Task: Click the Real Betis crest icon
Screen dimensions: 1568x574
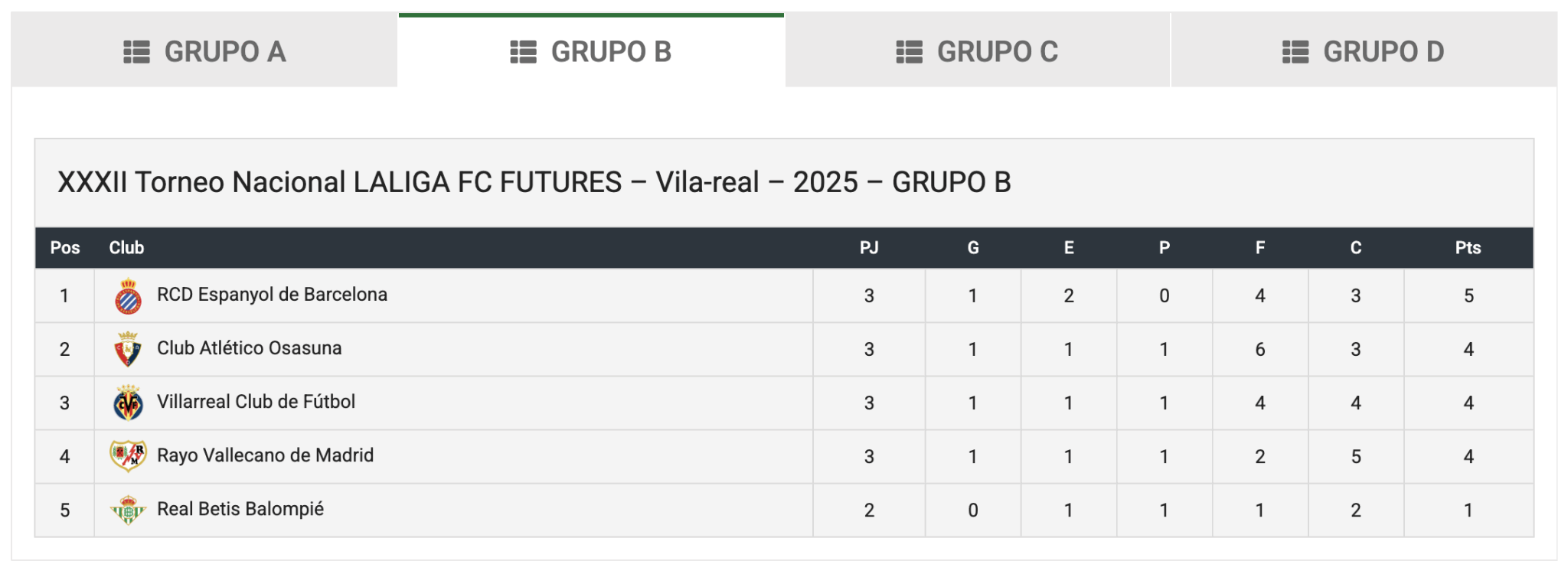Action: [128, 510]
